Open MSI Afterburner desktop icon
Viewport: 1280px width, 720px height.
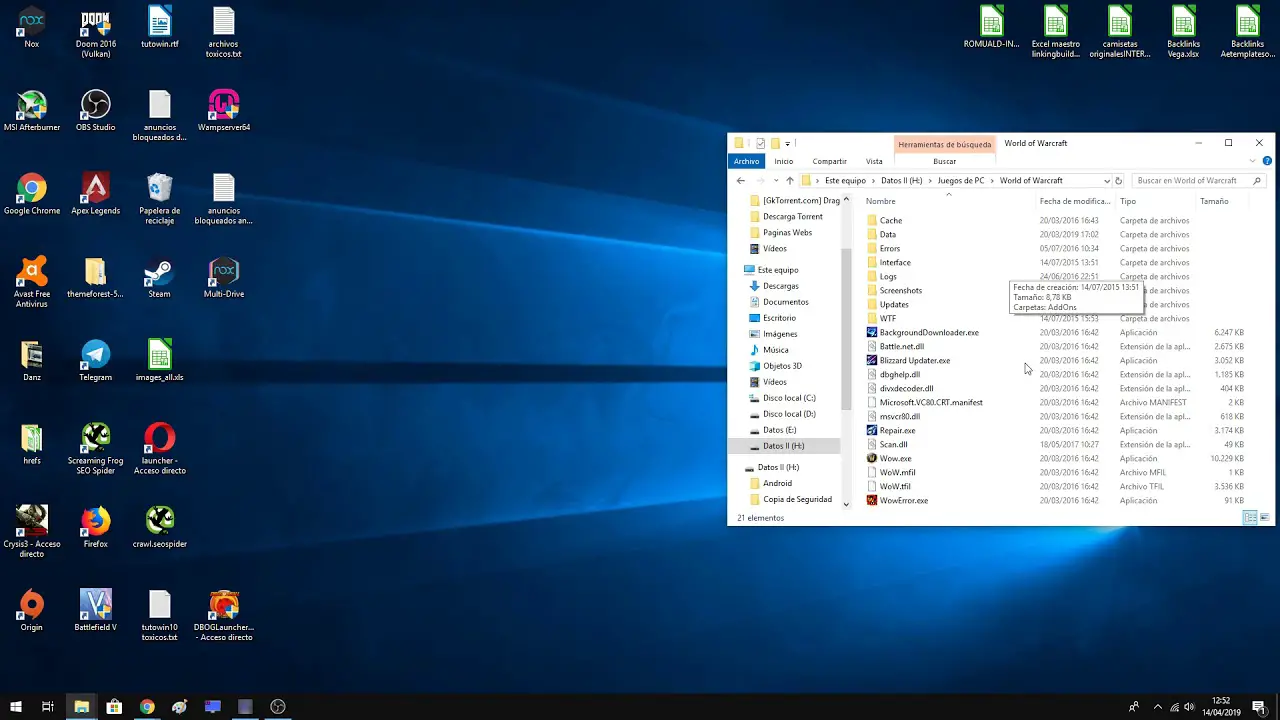[31, 111]
